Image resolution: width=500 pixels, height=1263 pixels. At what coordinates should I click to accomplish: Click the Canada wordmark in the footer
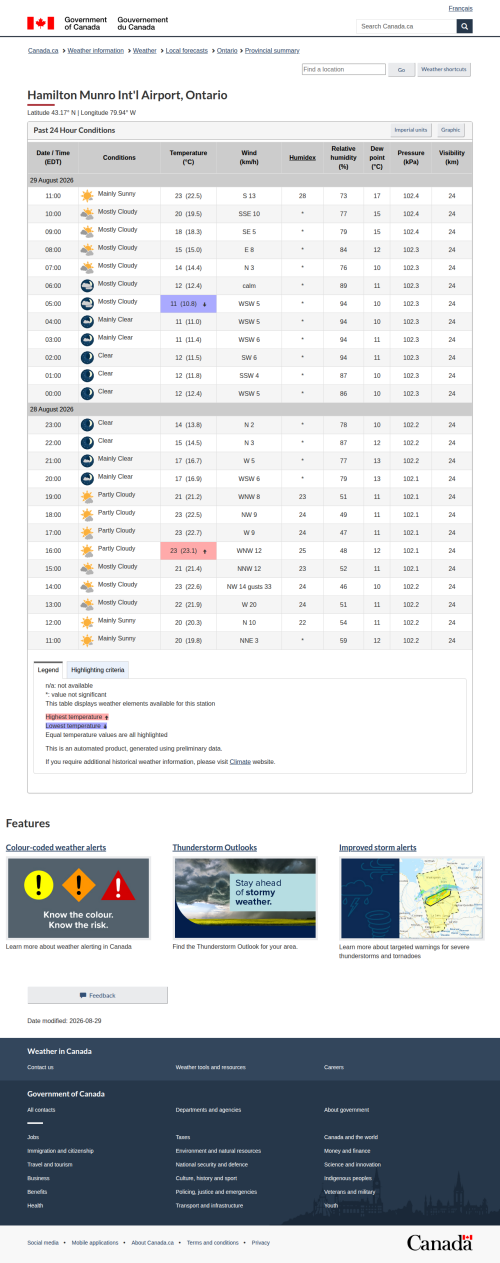(x=439, y=1242)
